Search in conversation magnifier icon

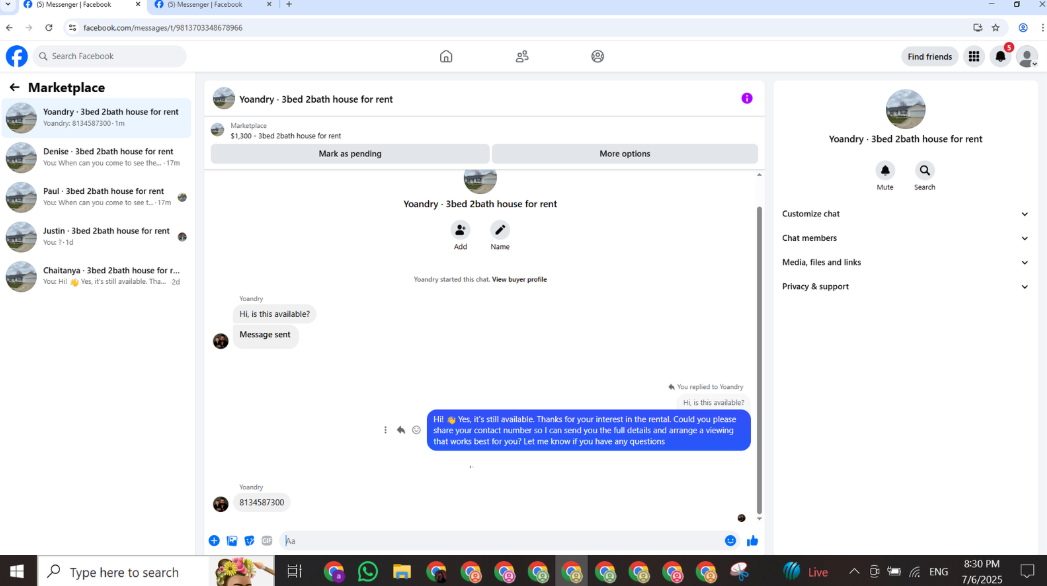pos(925,171)
